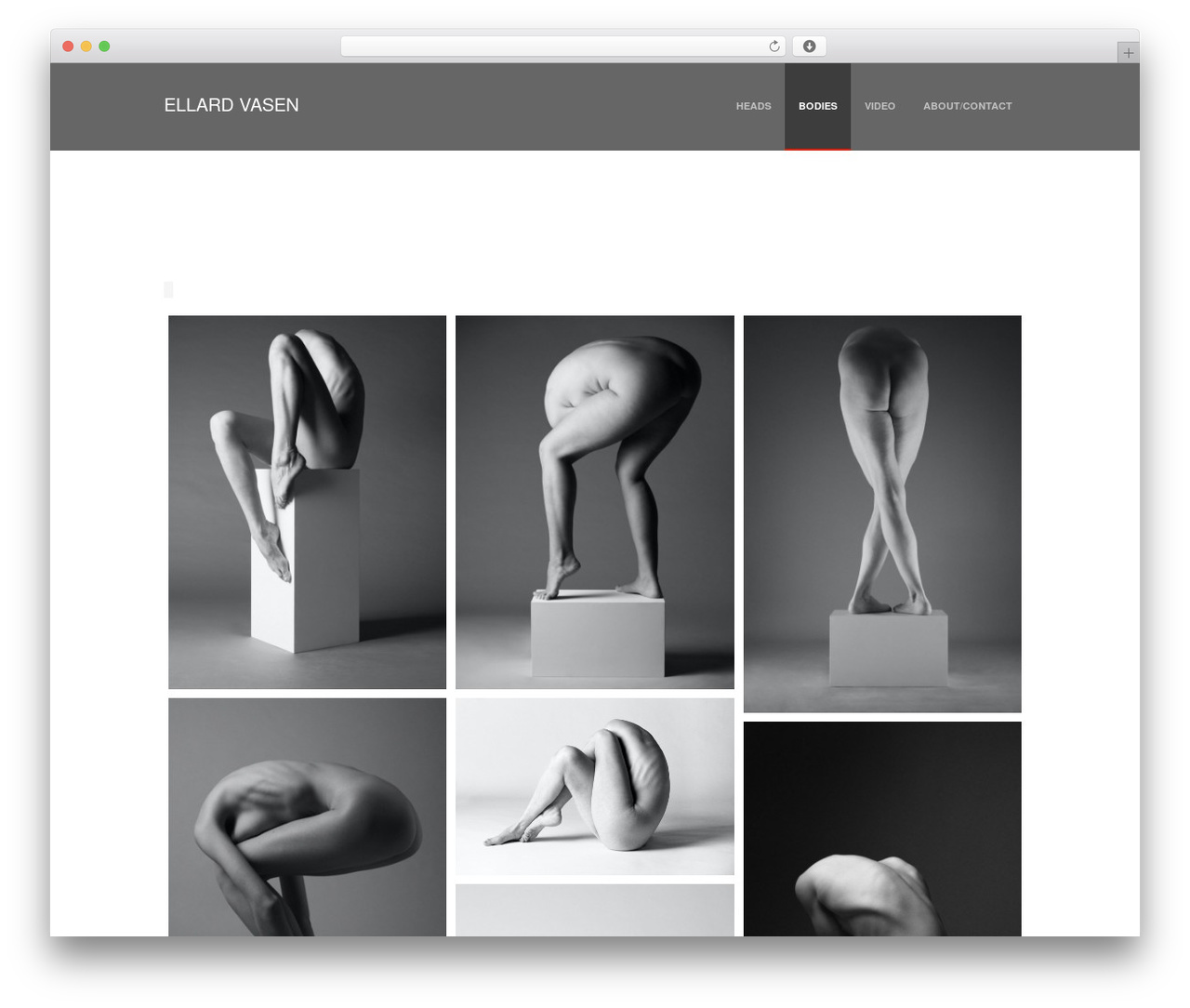The image size is (1190, 1008).
Task: Click the red close window button
Action: (x=68, y=46)
